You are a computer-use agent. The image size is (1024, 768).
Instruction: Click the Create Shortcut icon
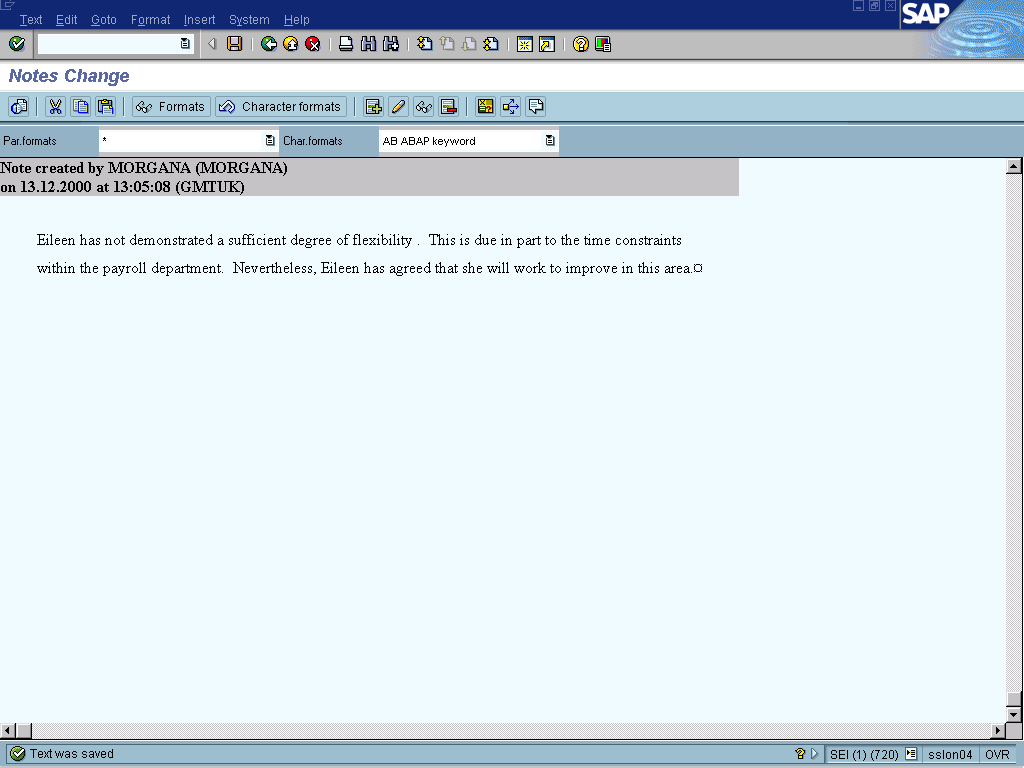547,44
